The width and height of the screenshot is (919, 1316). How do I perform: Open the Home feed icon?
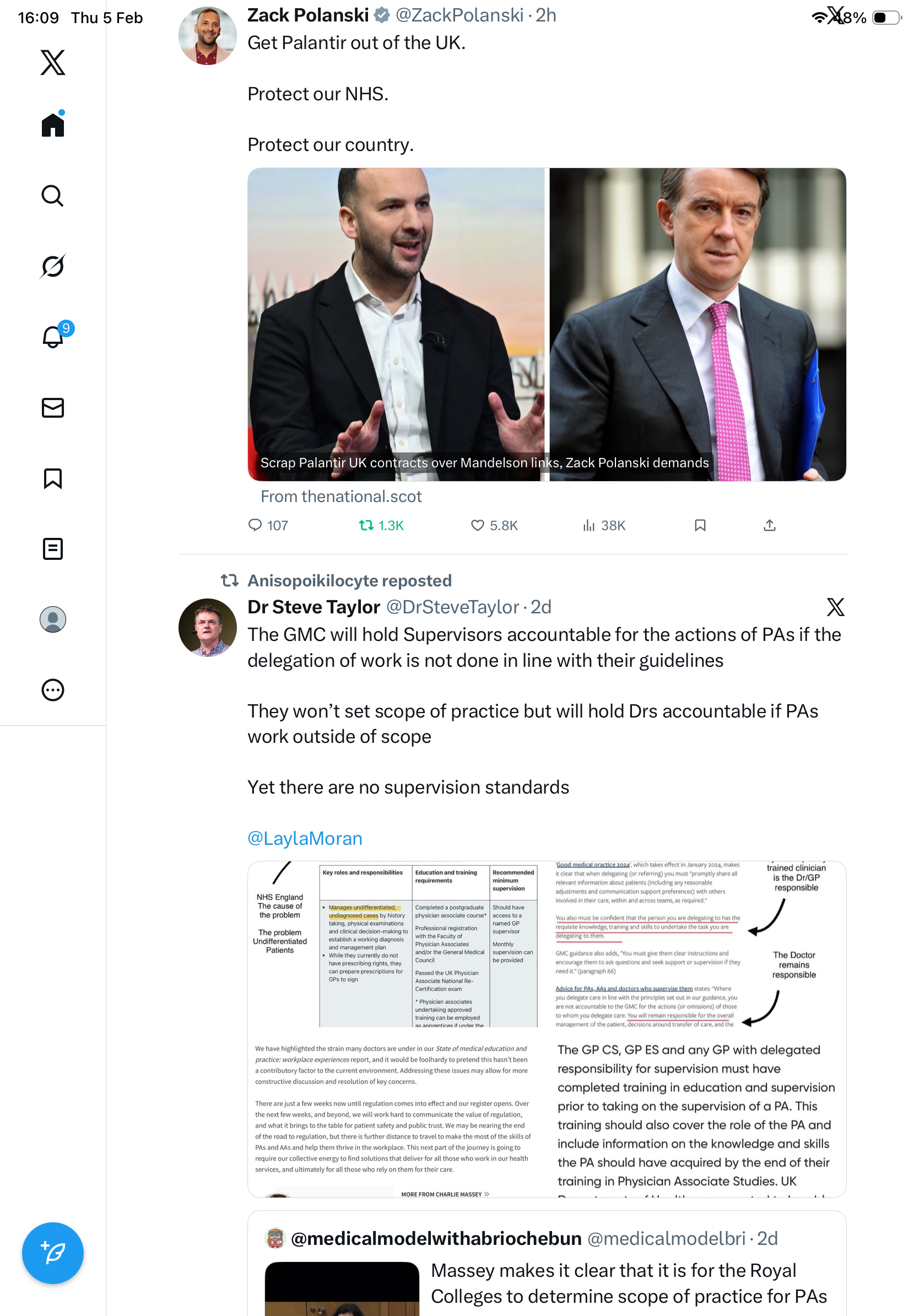53,124
